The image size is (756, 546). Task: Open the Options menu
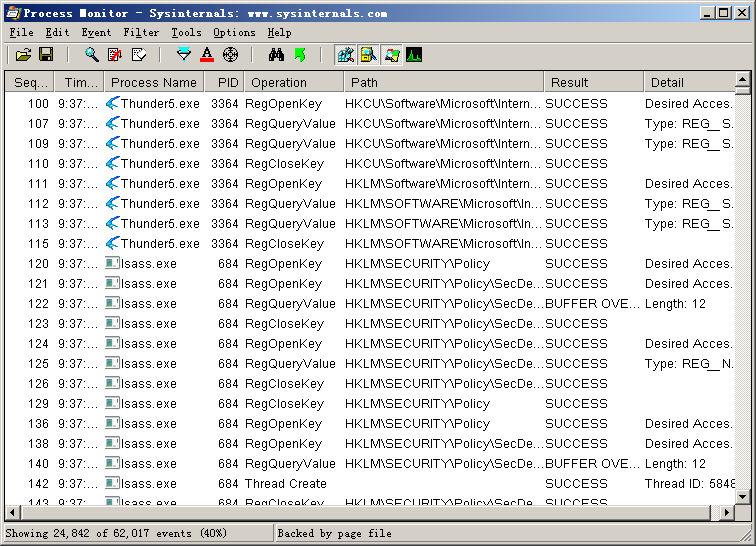tap(234, 33)
